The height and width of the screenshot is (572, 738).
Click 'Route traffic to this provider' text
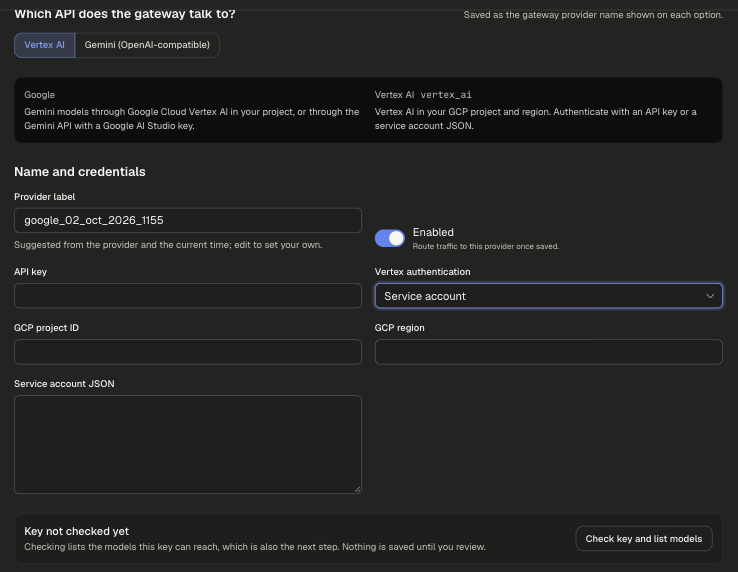tap(486, 246)
